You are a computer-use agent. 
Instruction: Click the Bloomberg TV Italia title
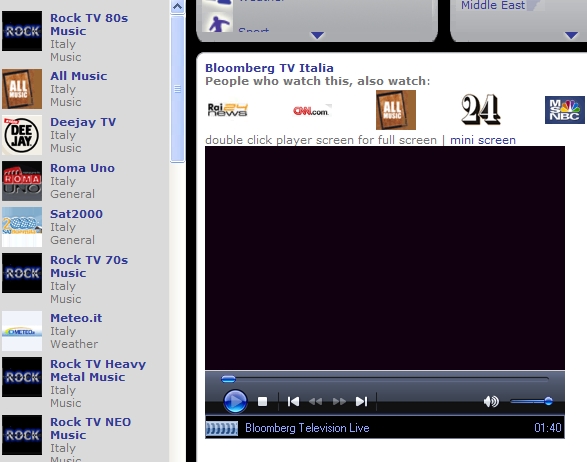pyautogui.click(x=269, y=68)
